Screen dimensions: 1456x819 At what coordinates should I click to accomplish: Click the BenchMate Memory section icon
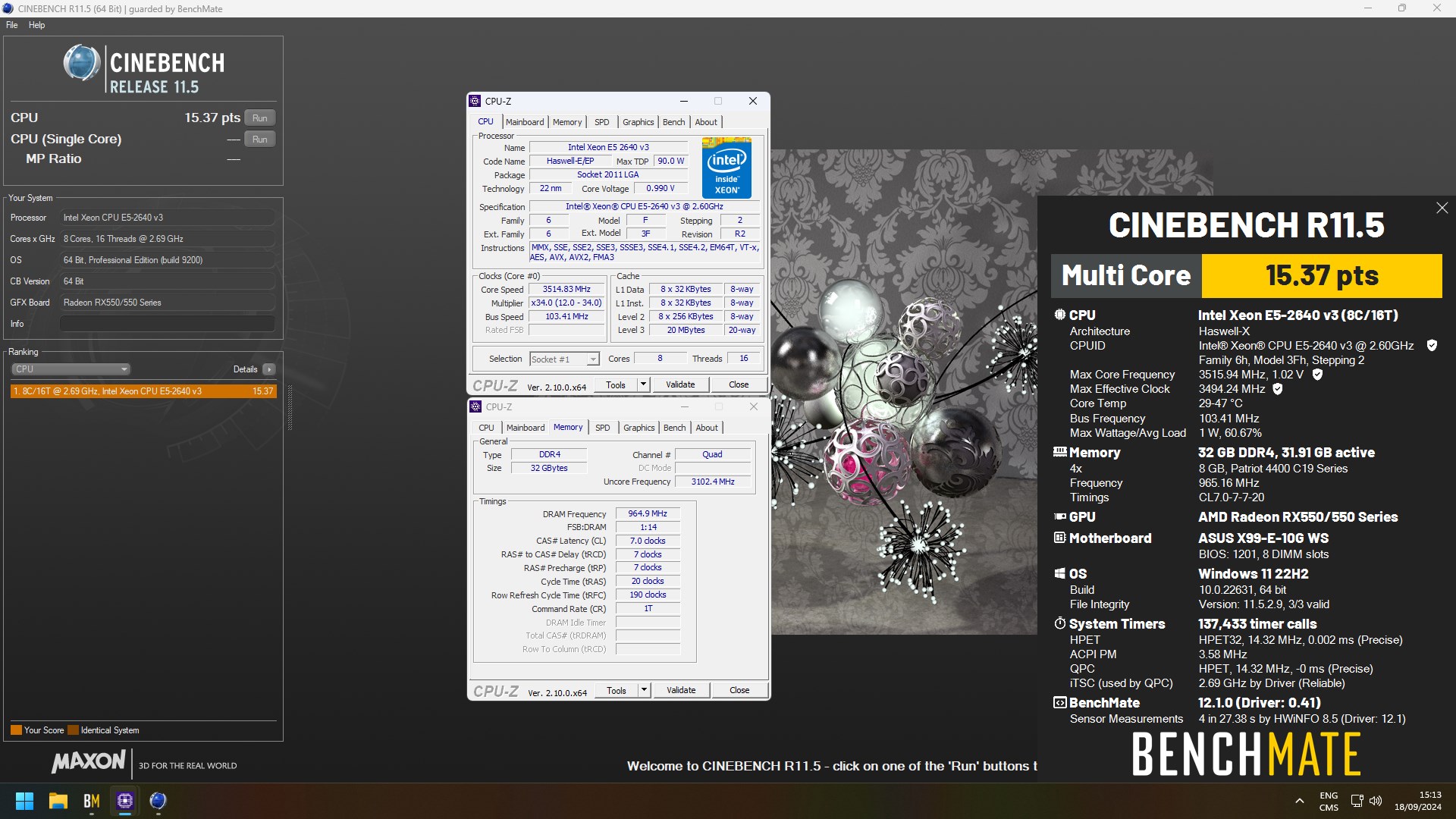[x=1059, y=452]
